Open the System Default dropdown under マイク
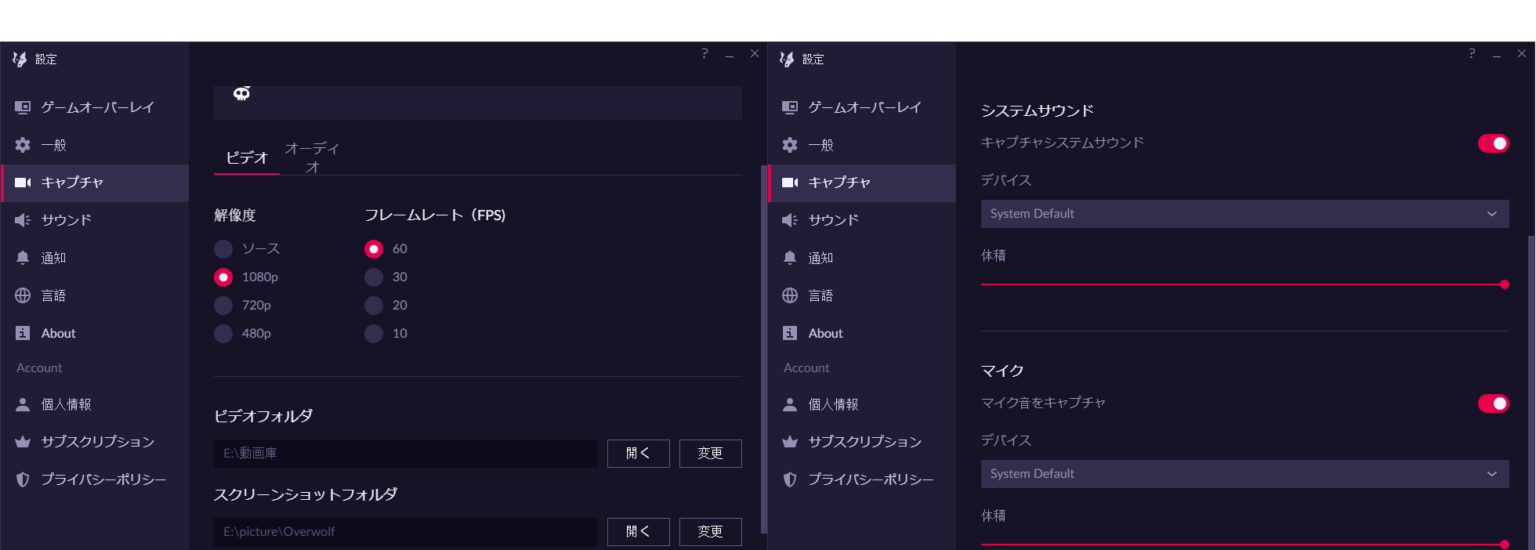The width and height of the screenshot is (1536, 550). [x=1245, y=474]
